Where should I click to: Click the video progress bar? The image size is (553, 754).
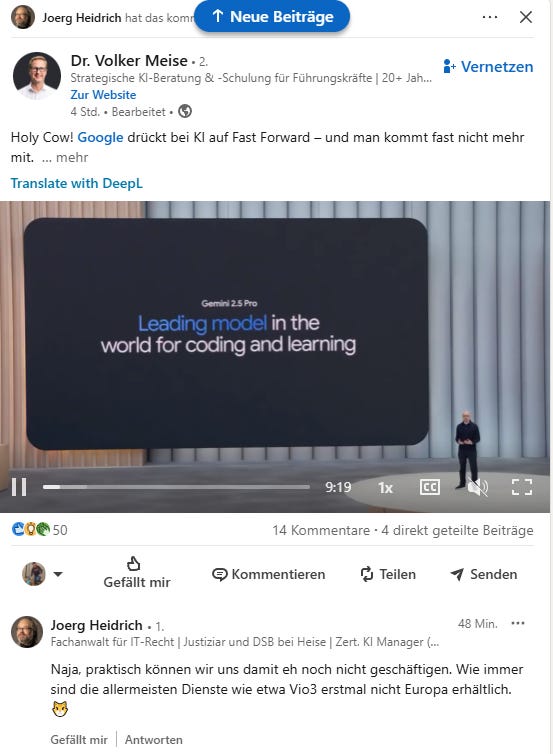point(176,487)
